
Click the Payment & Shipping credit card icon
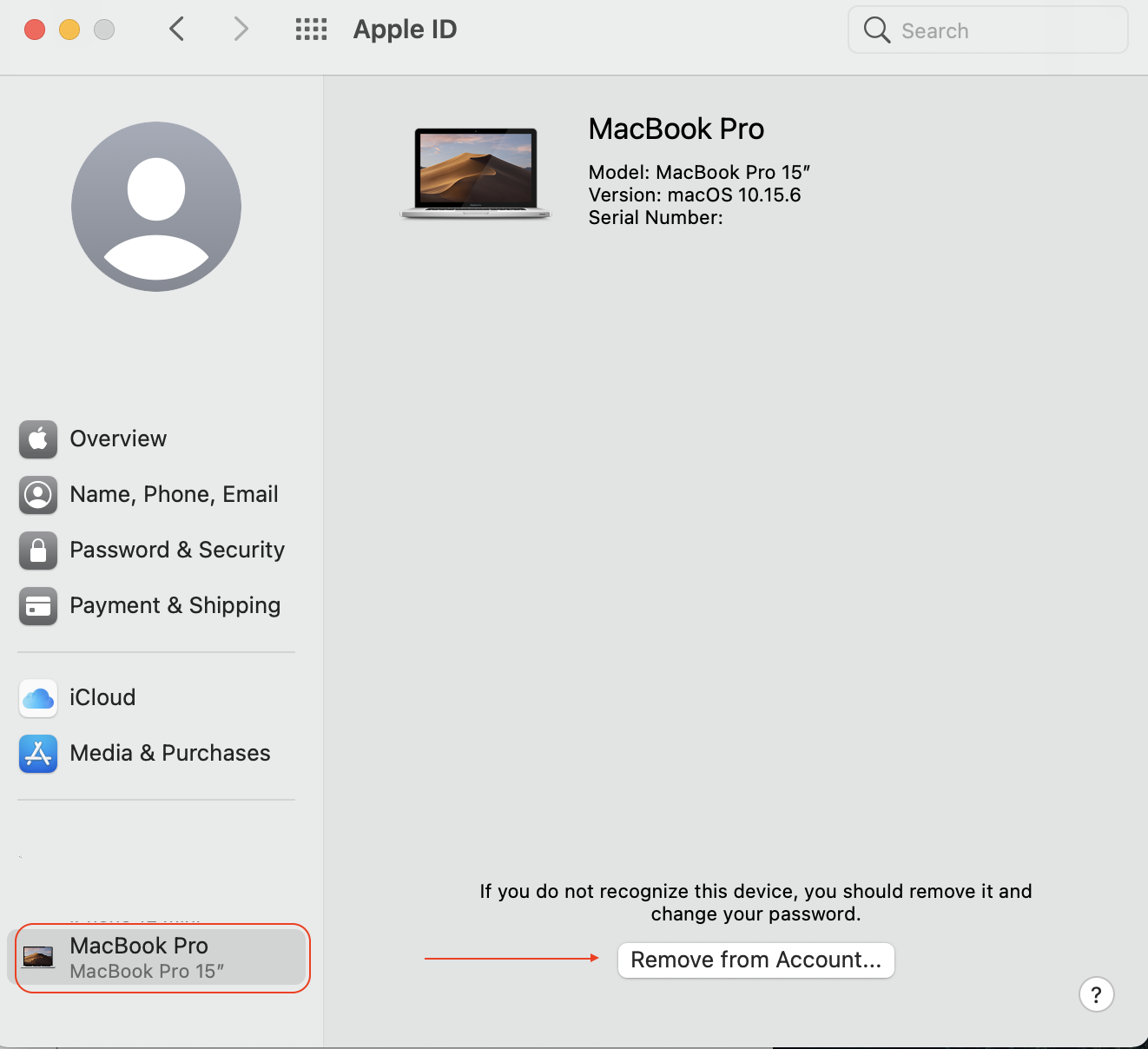pyautogui.click(x=38, y=606)
